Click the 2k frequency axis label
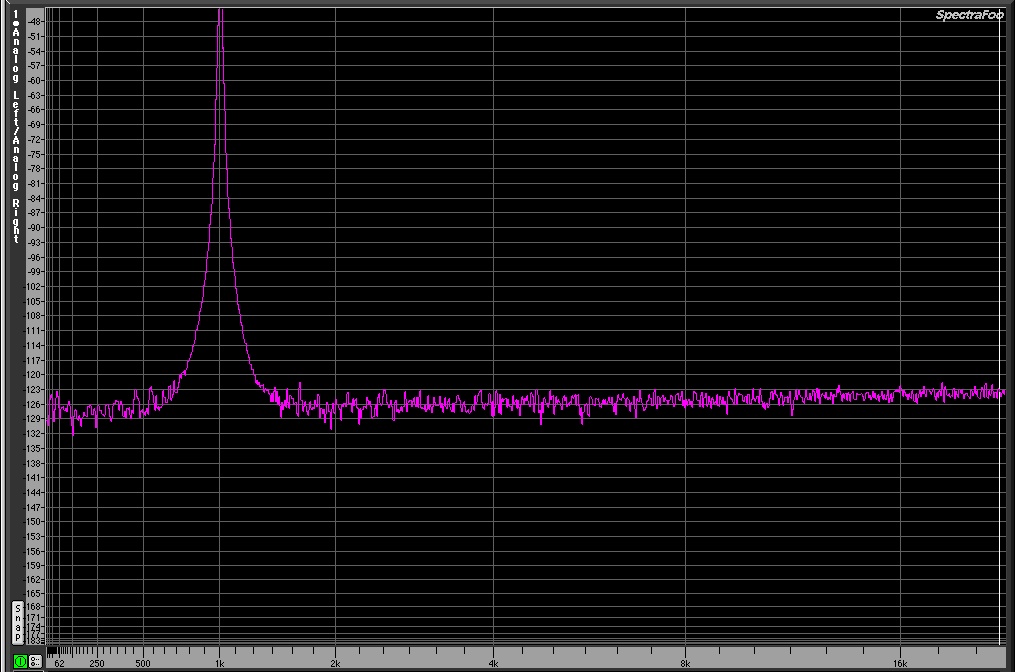Screen dimensions: 1016x672 335,664
